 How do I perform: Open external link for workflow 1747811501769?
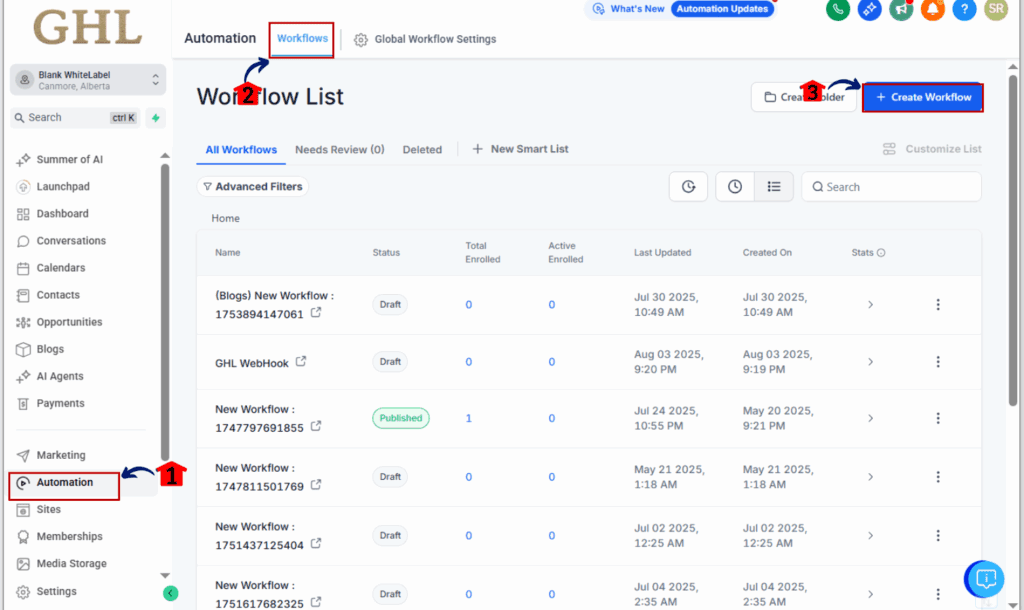pyautogui.click(x=316, y=485)
